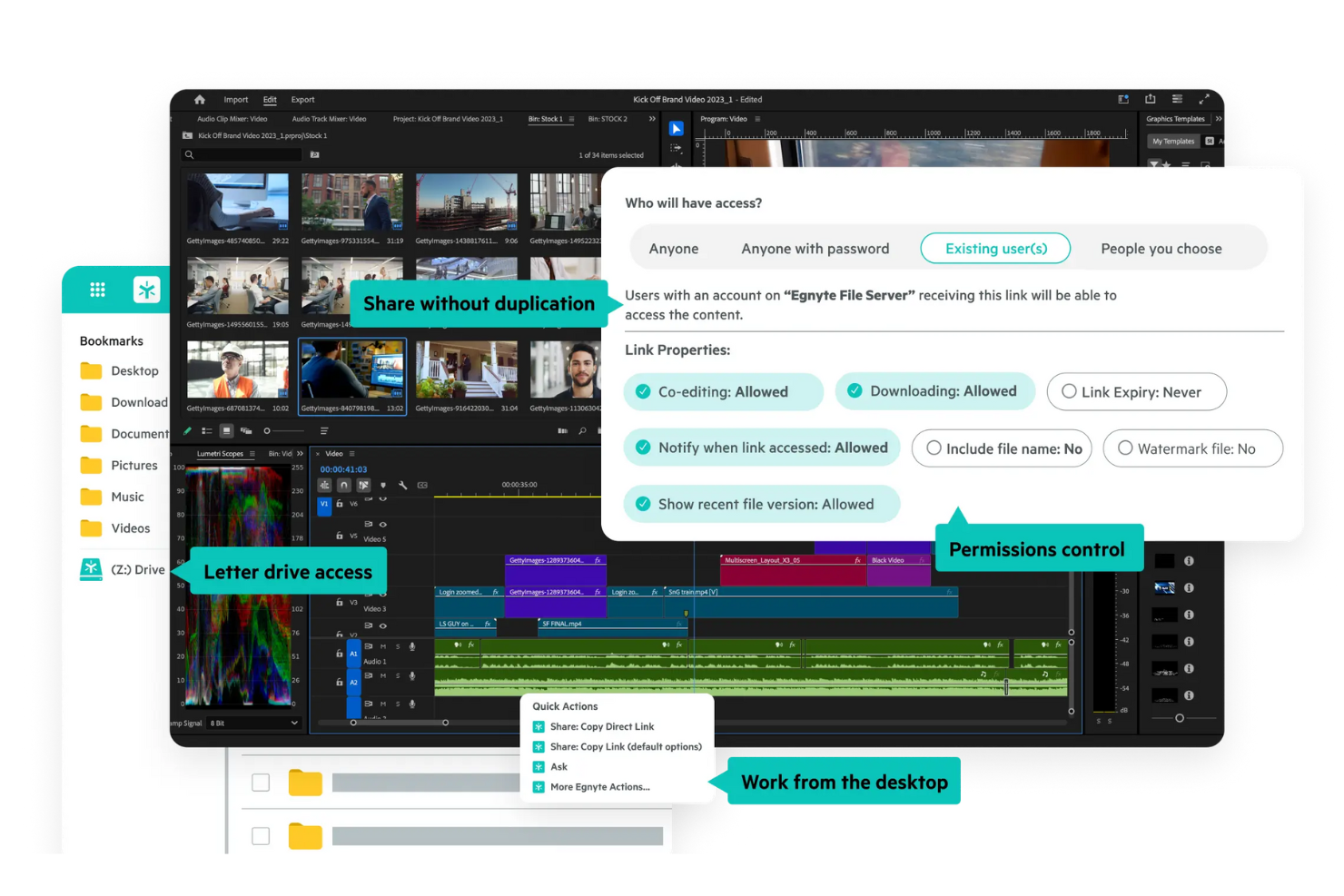
Task: Click the Egnyte logo in the bookmarks sidebar
Action: click(147, 290)
